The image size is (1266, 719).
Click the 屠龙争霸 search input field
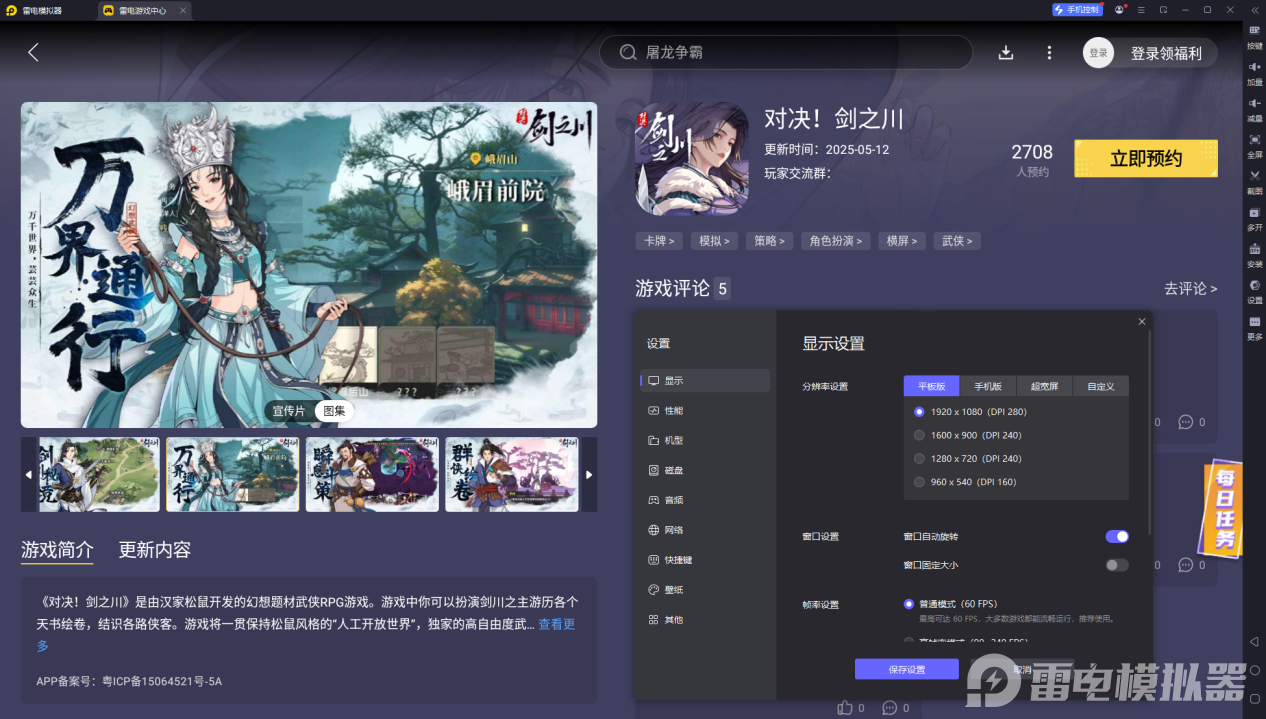786,52
